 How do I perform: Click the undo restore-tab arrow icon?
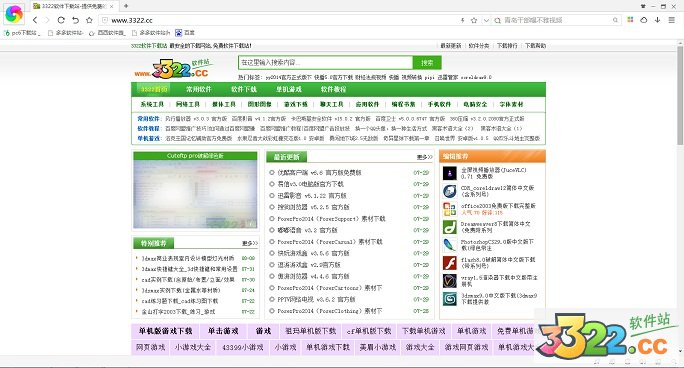(x=75, y=20)
